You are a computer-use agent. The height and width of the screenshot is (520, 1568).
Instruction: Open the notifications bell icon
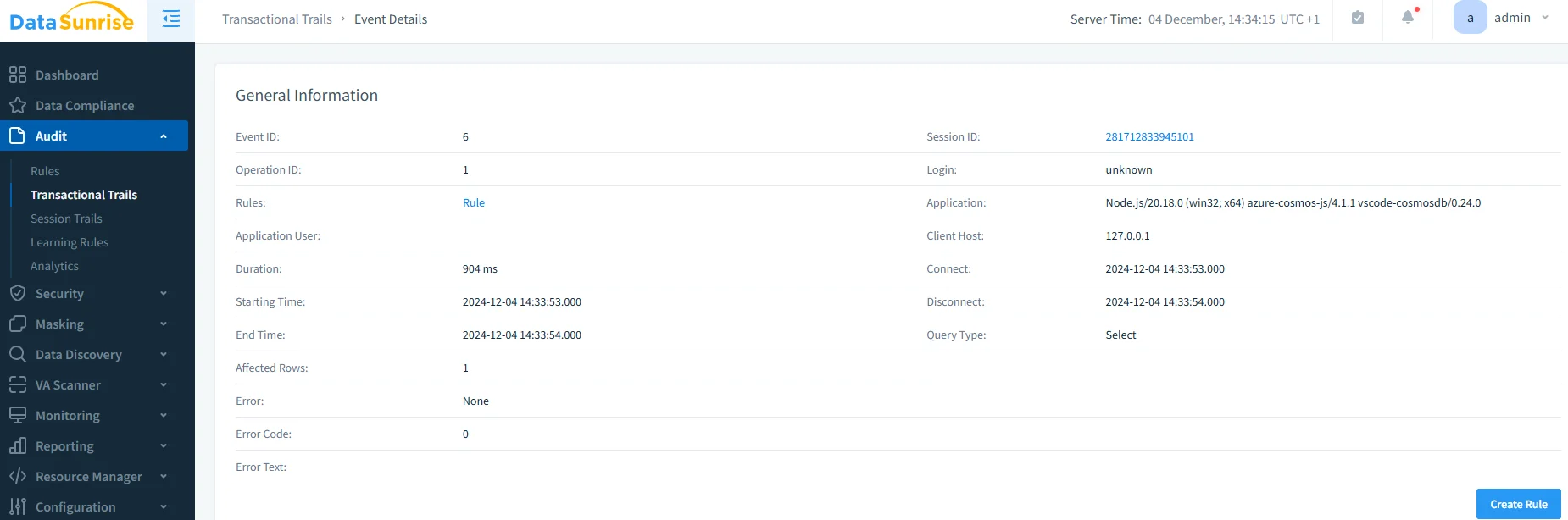tap(1408, 18)
